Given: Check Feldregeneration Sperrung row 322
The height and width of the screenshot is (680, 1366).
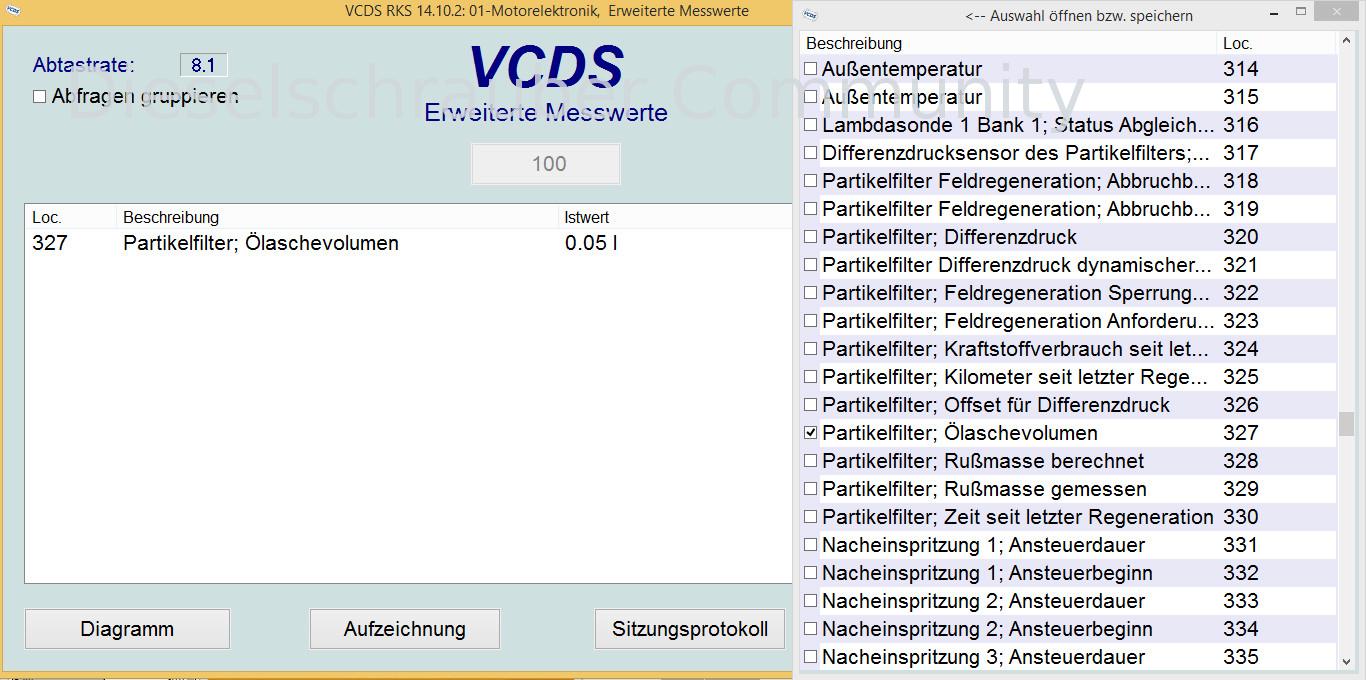Looking at the screenshot, I should (811, 293).
